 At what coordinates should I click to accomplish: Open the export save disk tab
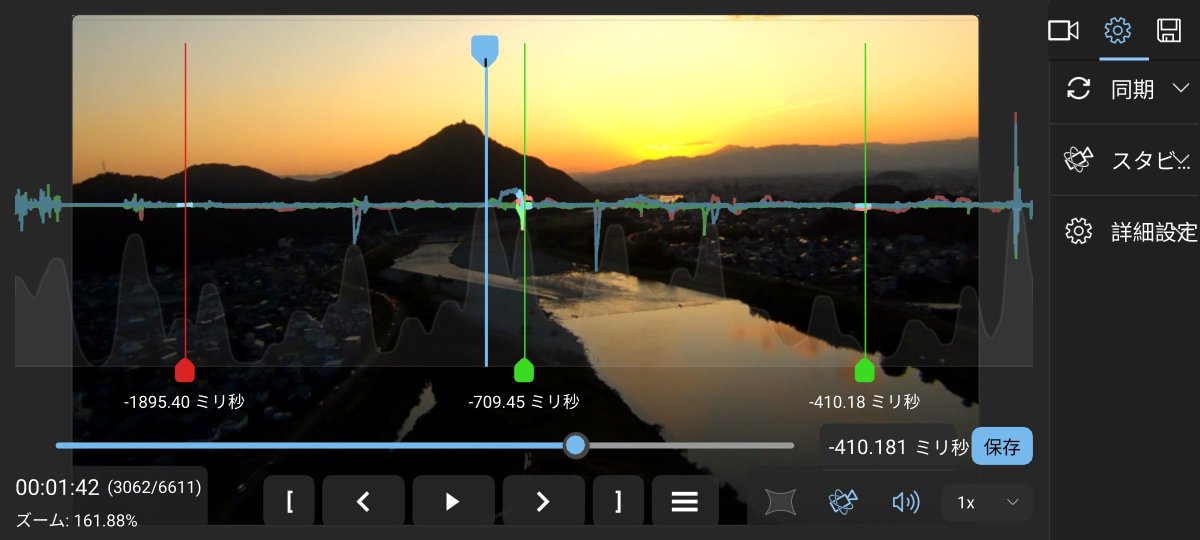(1168, 30)
